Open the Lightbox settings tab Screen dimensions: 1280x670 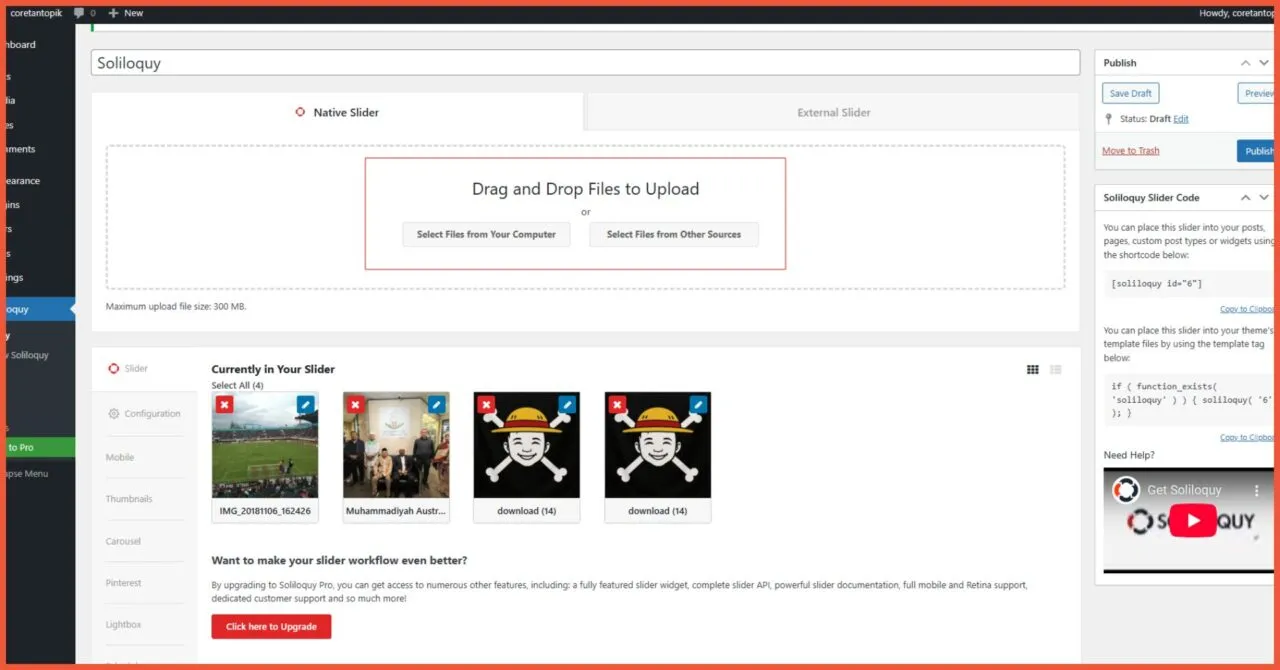point(124,624)
